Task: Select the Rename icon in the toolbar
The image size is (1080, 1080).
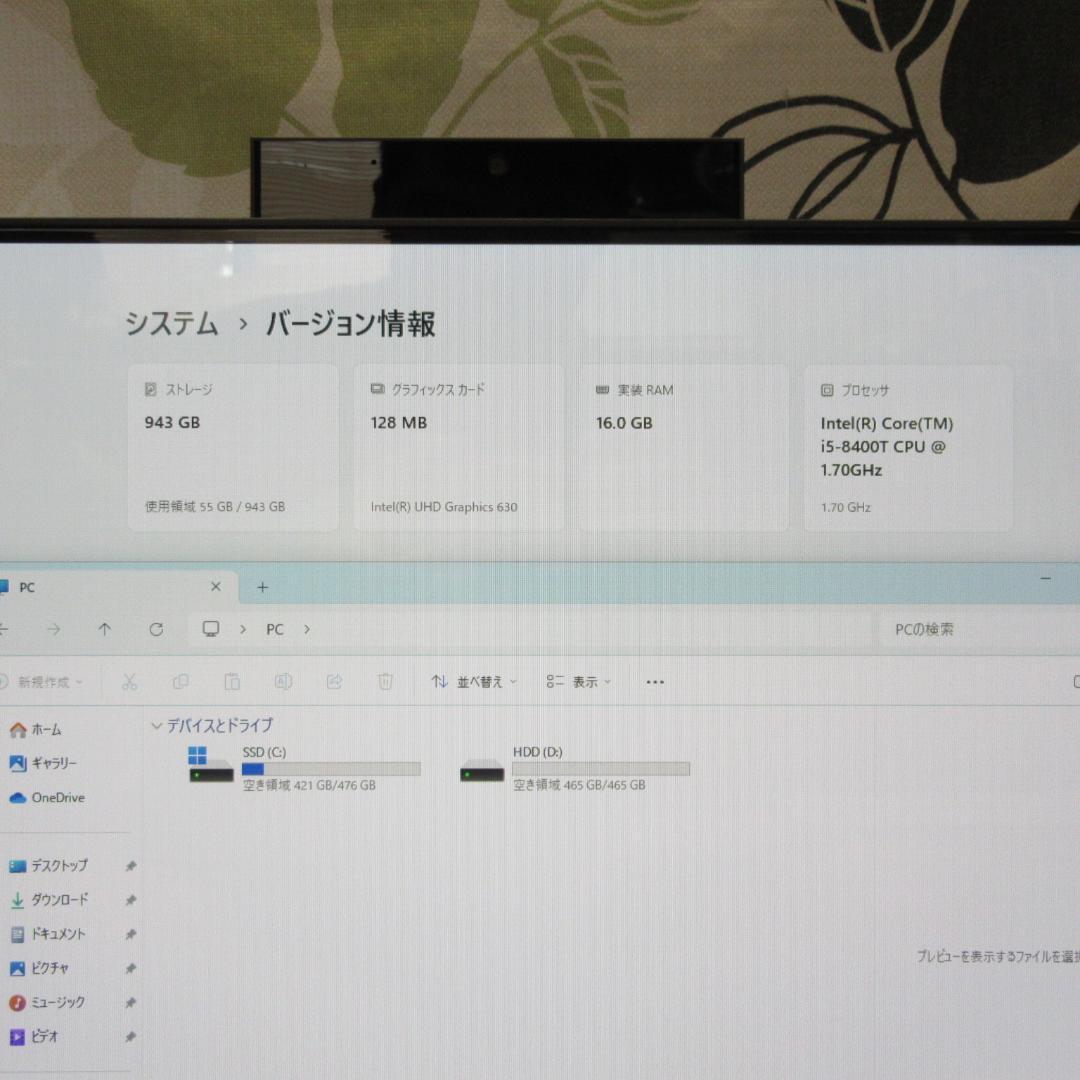Action: click(284, 681)
